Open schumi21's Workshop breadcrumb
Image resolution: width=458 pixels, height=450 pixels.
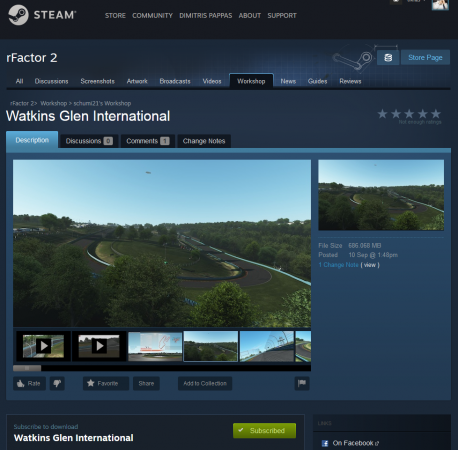[x=102, y=103]
